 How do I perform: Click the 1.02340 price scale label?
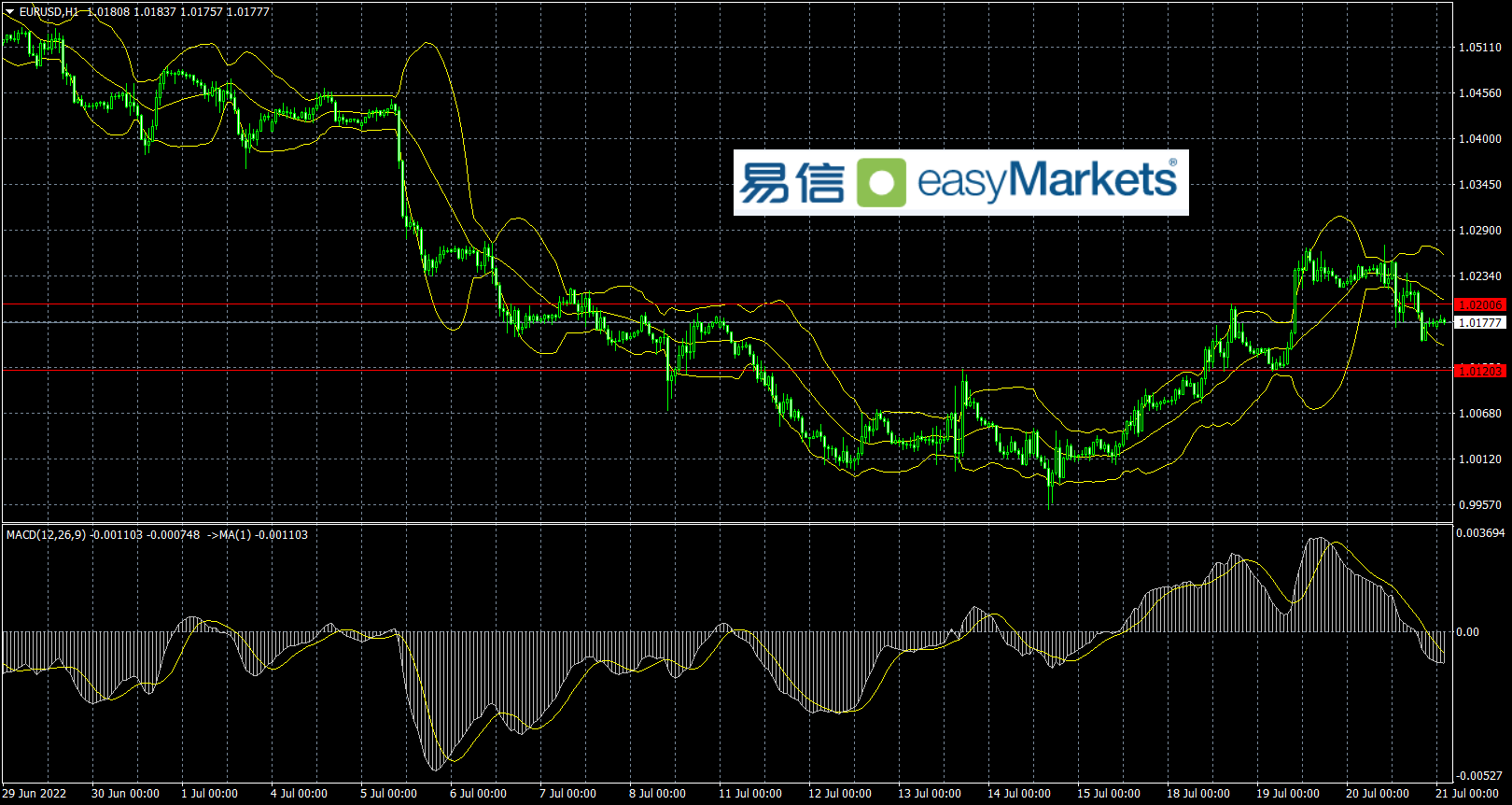click(x=1480, y=276)
